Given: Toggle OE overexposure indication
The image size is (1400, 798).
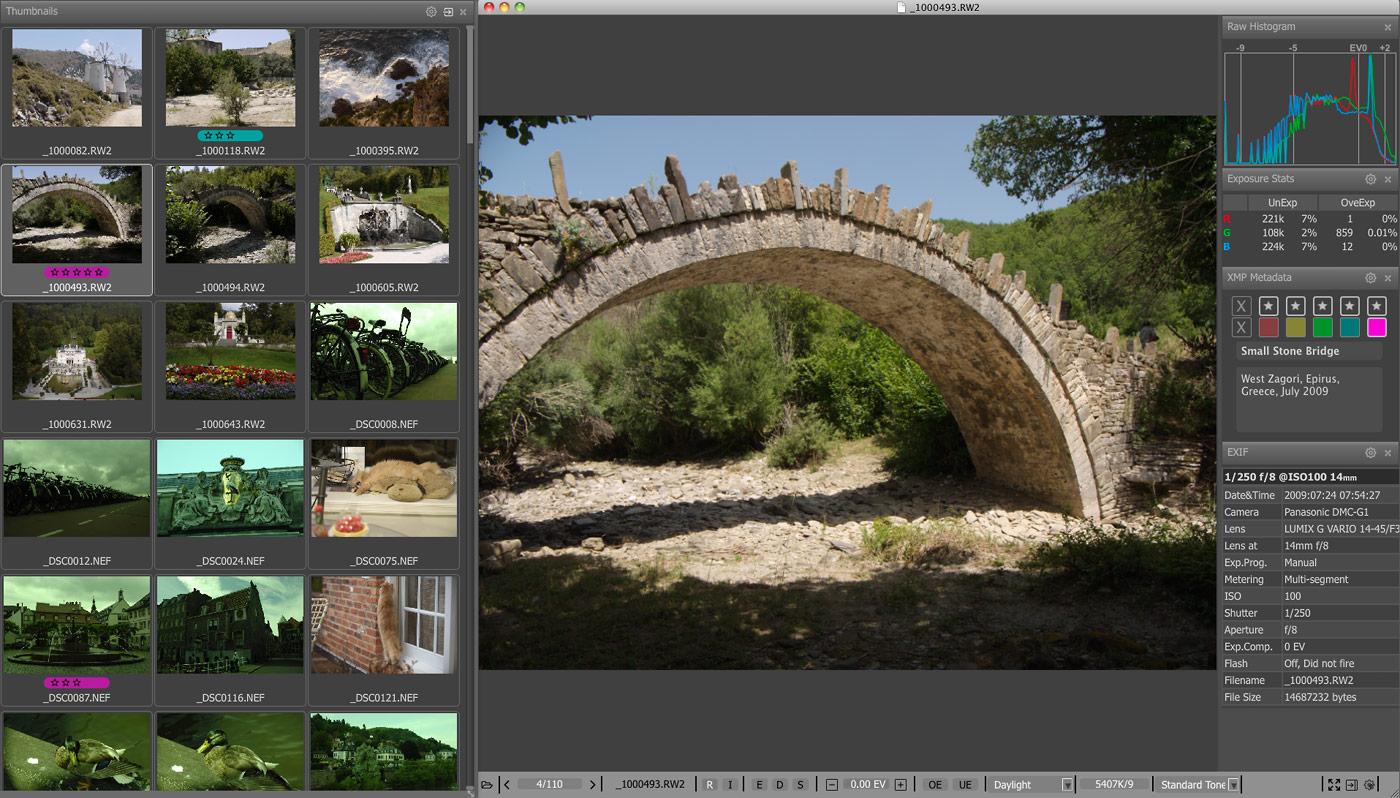Looking at the screenshot, I should click(x=934, y=785).
